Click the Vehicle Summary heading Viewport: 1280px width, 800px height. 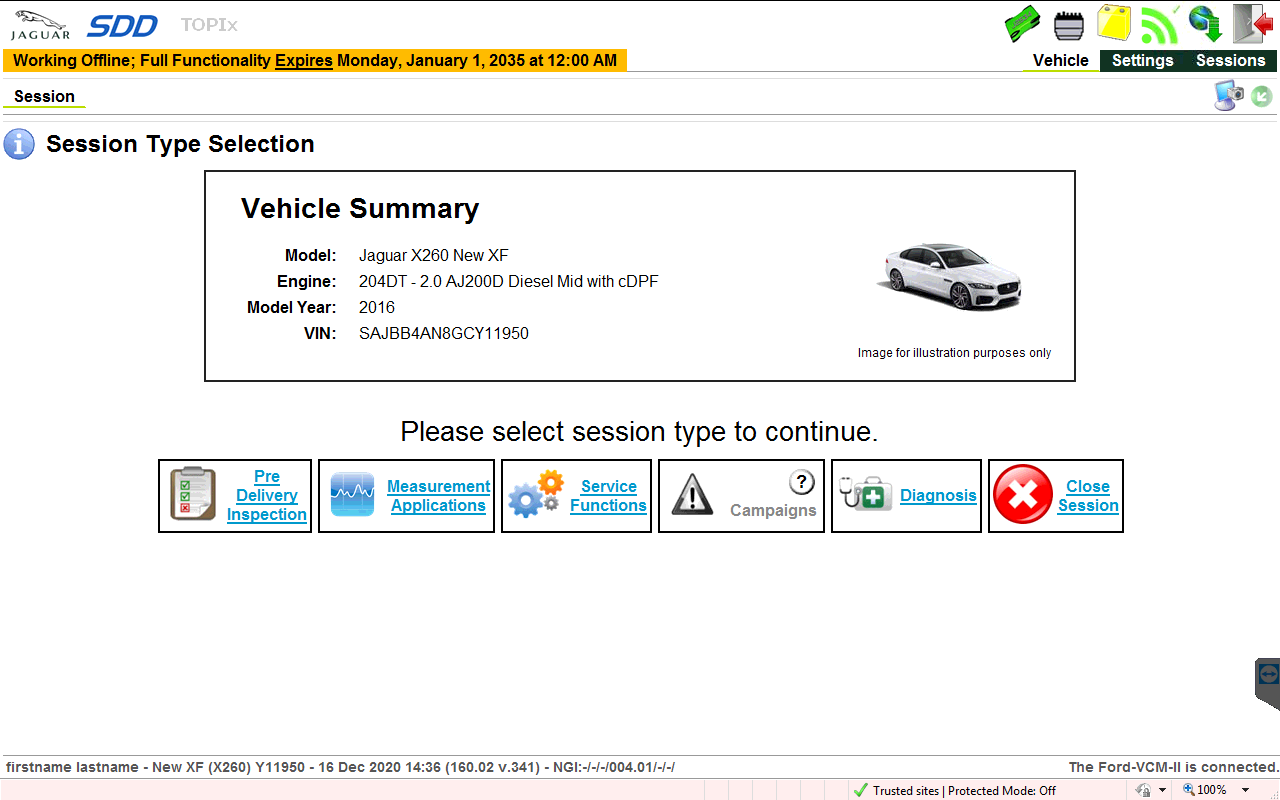coord(360,209)
